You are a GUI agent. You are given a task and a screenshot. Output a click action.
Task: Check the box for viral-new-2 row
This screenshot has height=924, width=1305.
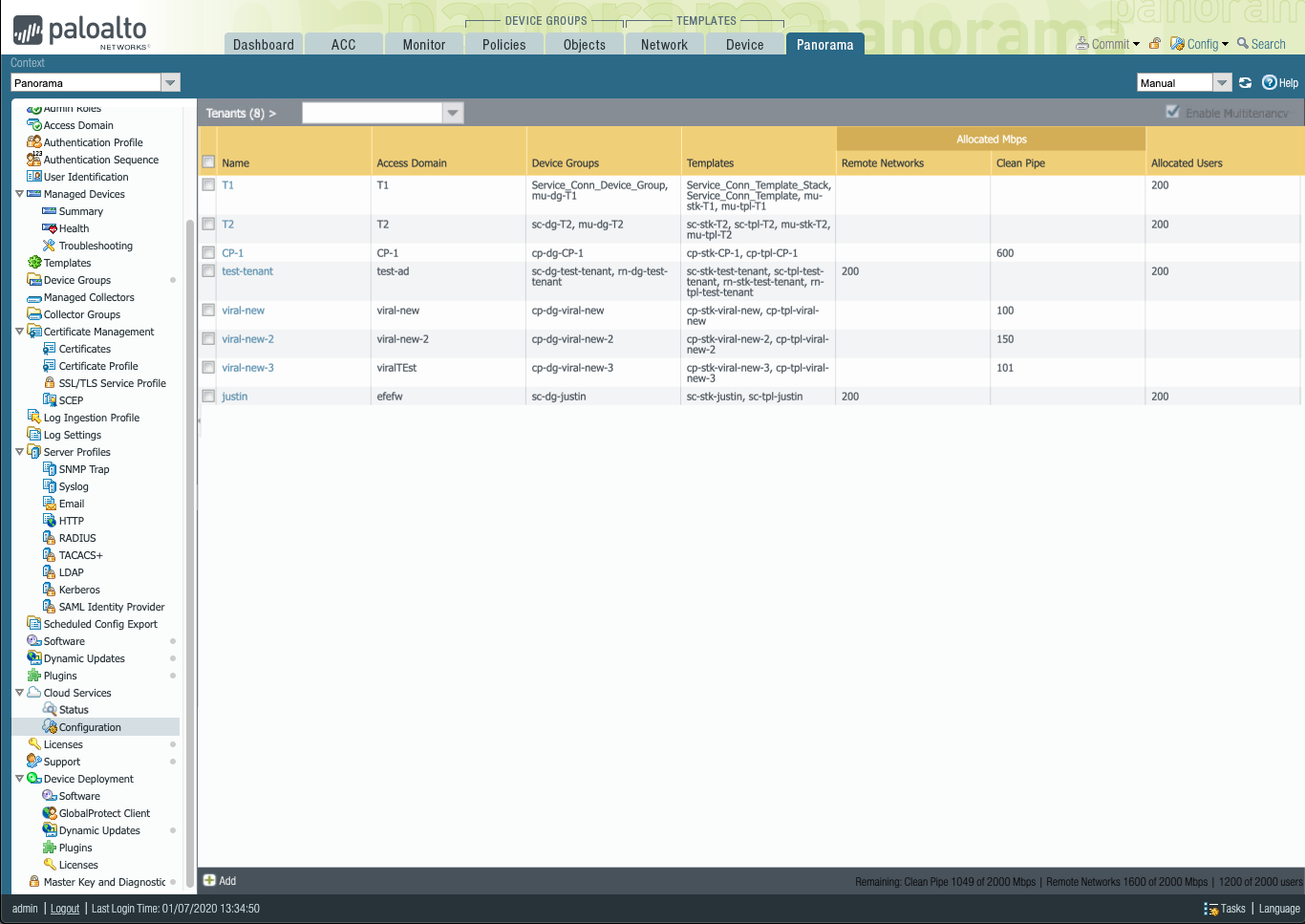pos(208,339)
